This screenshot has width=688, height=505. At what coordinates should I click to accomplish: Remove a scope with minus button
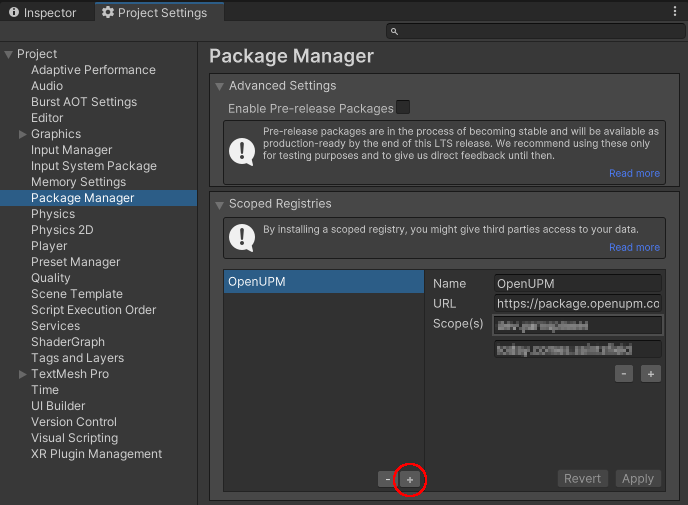(x=624, y=373)
